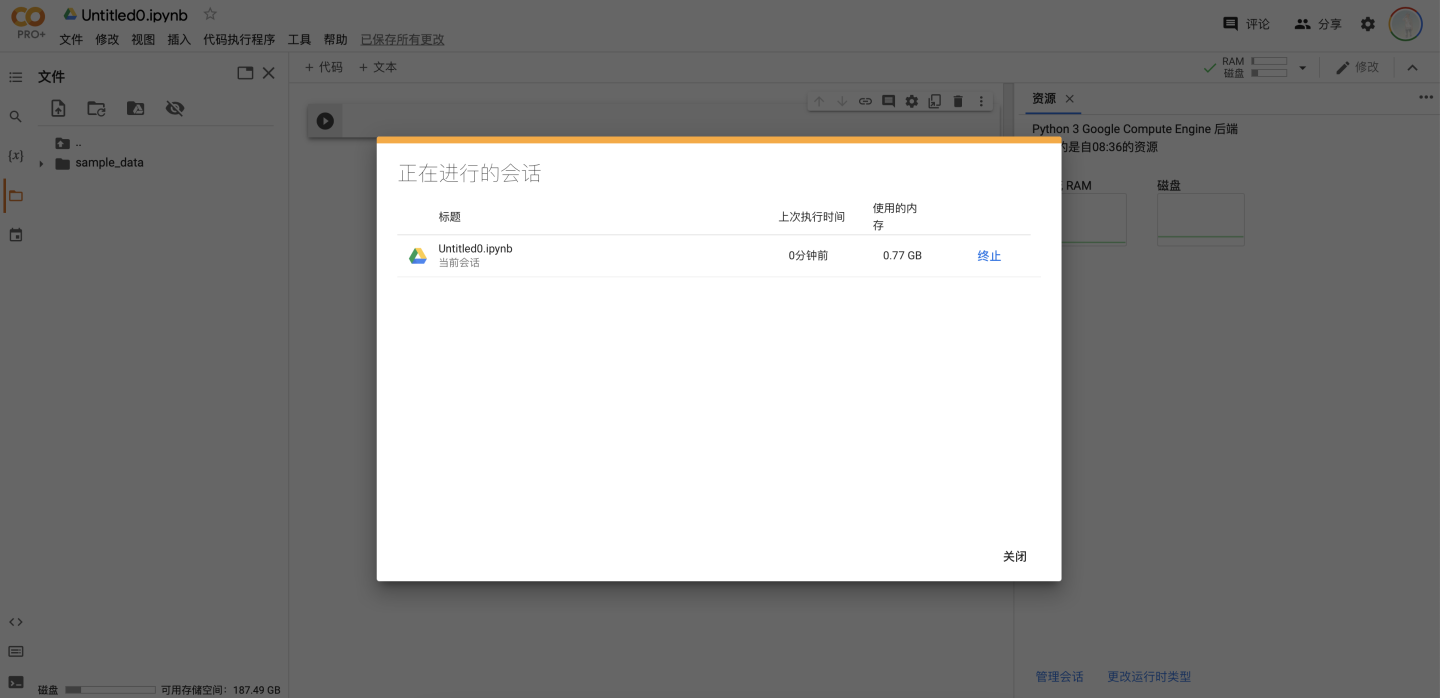Toggle hidden files visibility eye icon
Image resolution: width=1440 pixels, height=698 pixels.
[x=175, y=109]
